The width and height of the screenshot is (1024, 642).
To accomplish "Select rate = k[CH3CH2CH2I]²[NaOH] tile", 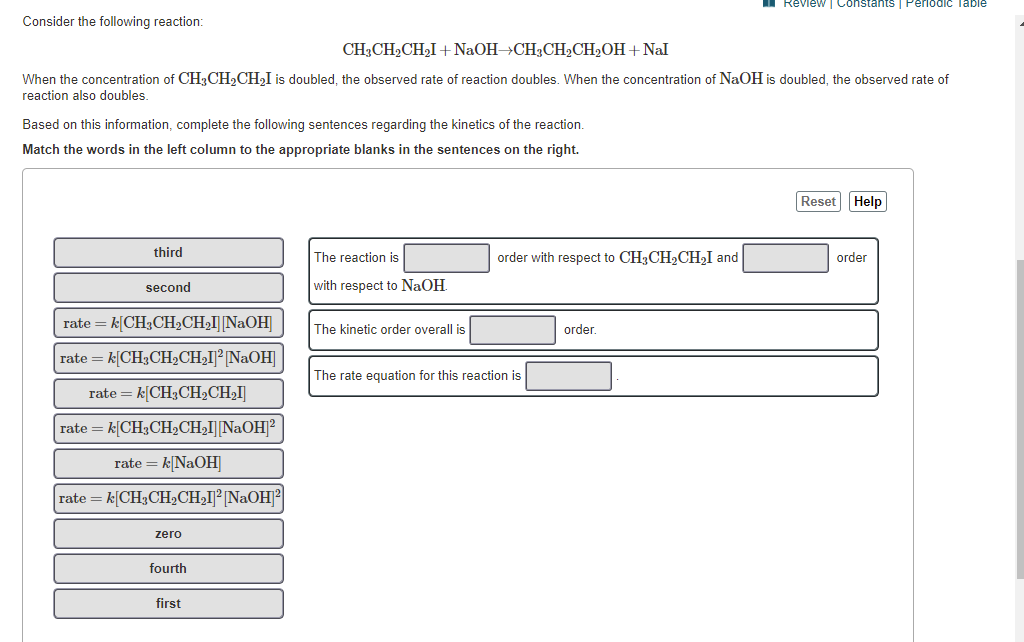I will point(168,358).
